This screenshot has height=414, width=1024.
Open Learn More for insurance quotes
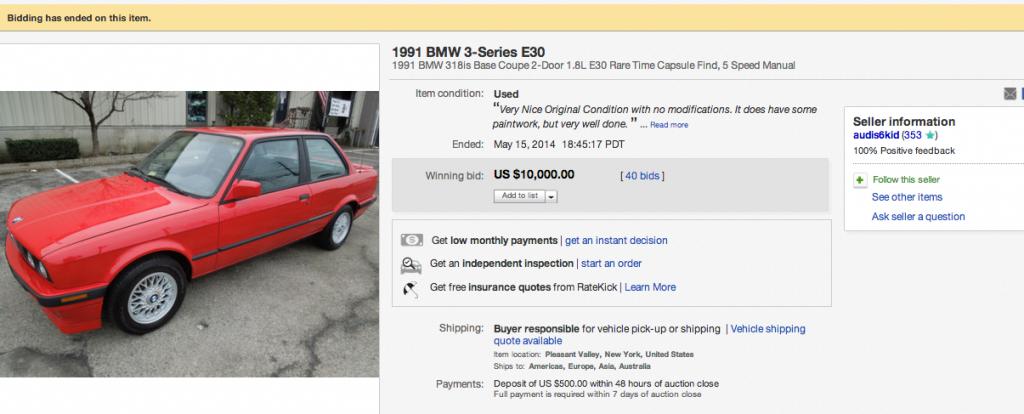(x=650, y=287)
